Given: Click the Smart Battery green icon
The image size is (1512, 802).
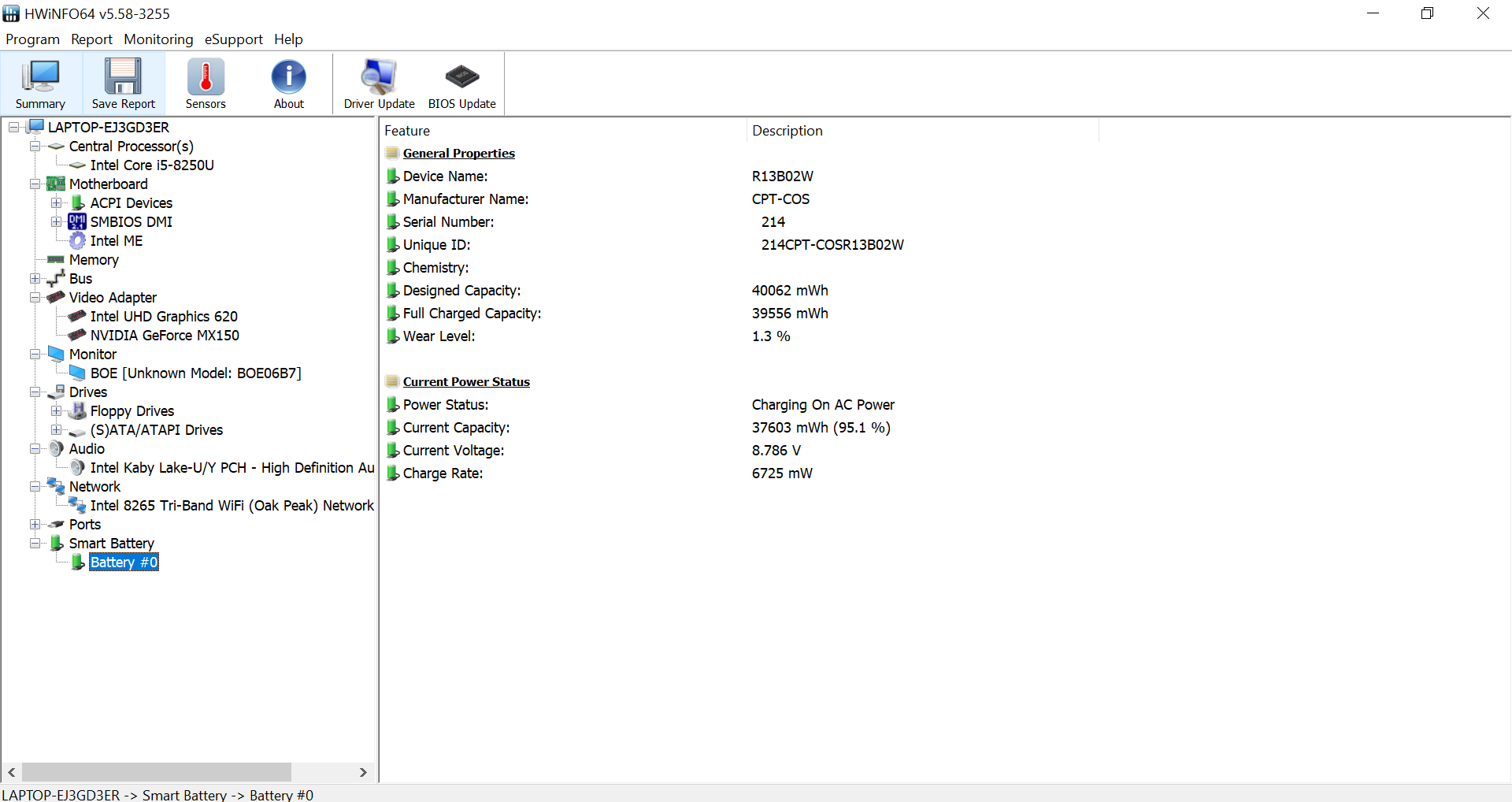Looking at the screenshot, I should pos(57,543).
